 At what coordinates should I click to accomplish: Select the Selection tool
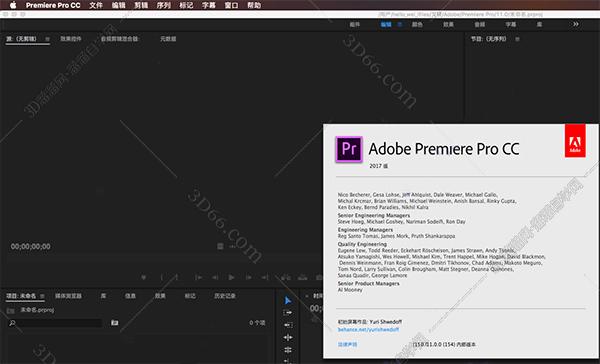point(288,301)
